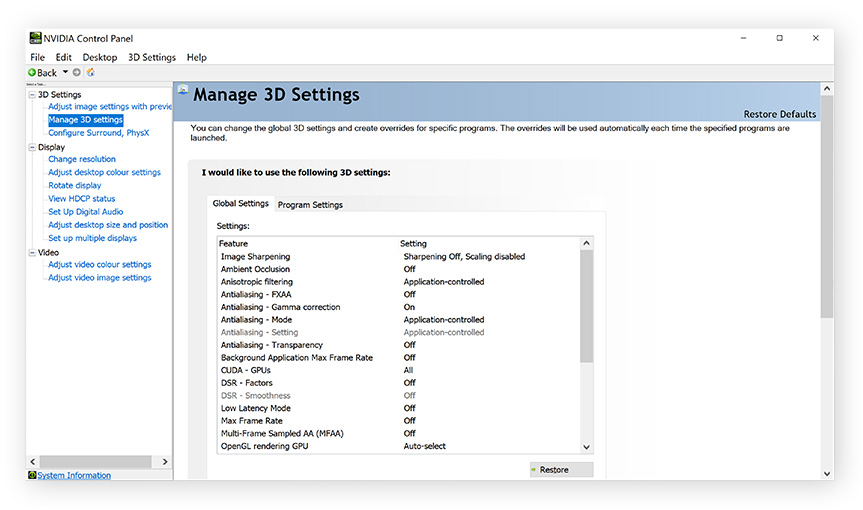
Task: Open Adjust desktop size and position
Action: coord(108,225)
